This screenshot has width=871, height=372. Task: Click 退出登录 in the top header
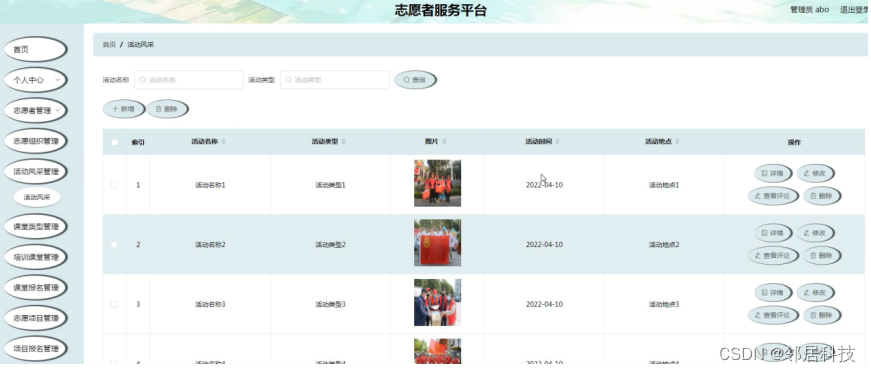click(855, 9)
